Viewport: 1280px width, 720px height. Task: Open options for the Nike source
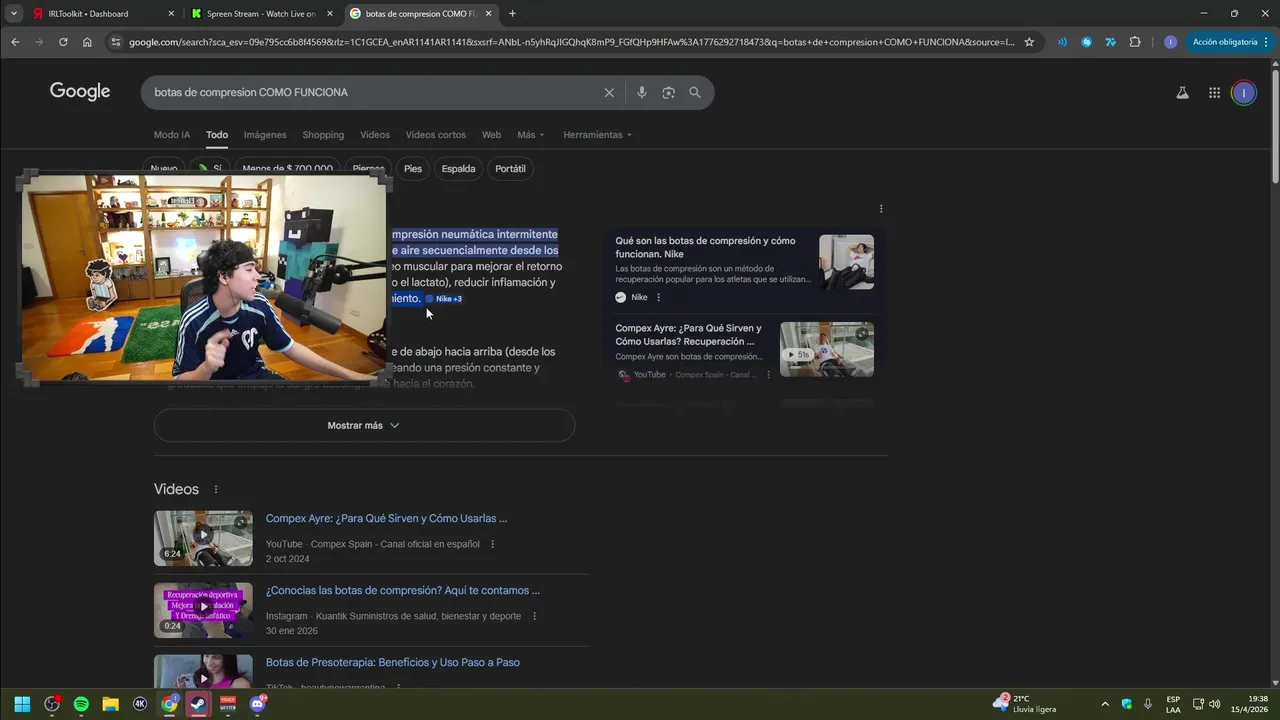(x=658, y=297)
